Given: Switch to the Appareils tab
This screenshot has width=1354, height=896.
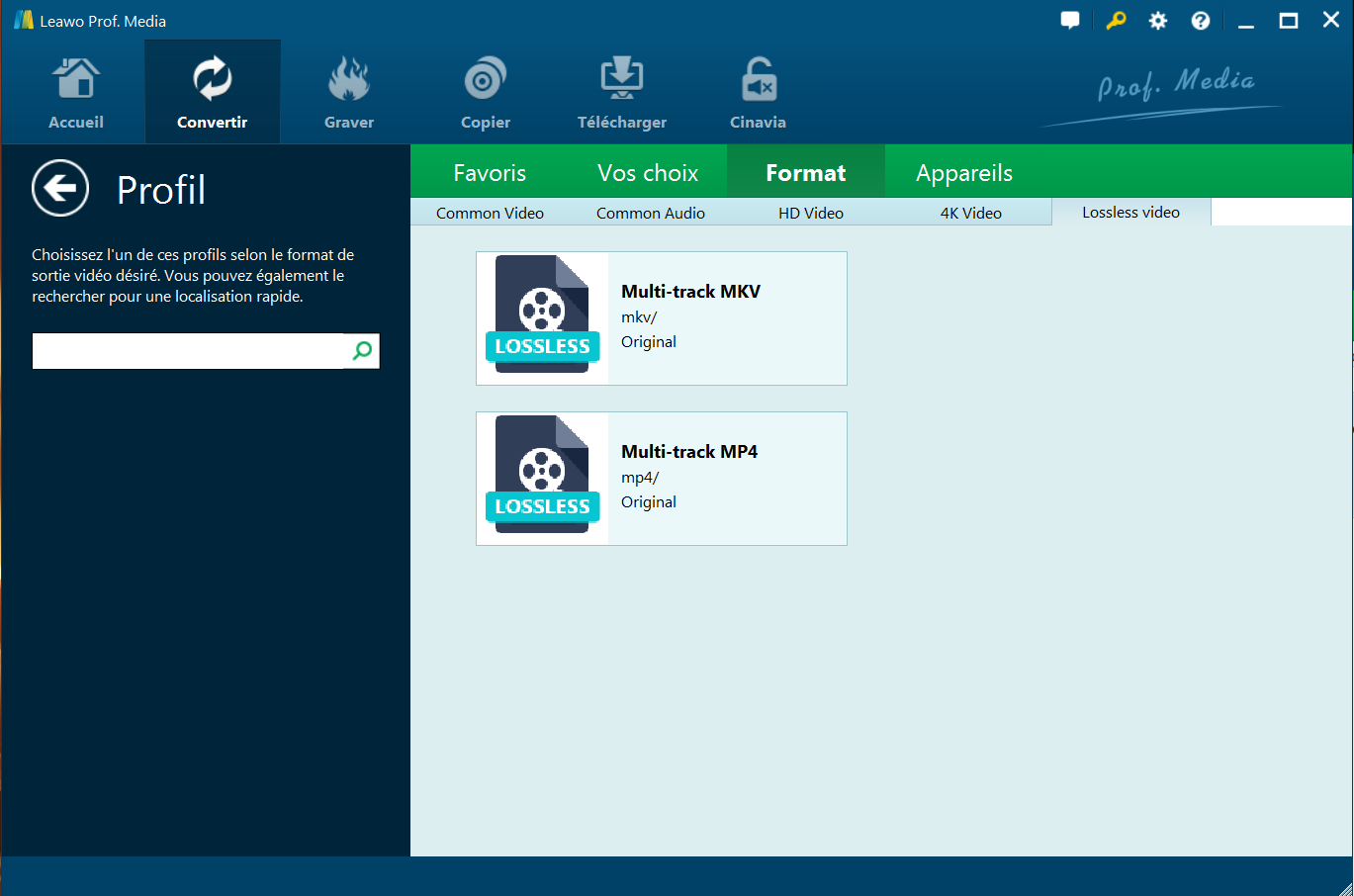Looking at the screenshot, I should (964, 173).
